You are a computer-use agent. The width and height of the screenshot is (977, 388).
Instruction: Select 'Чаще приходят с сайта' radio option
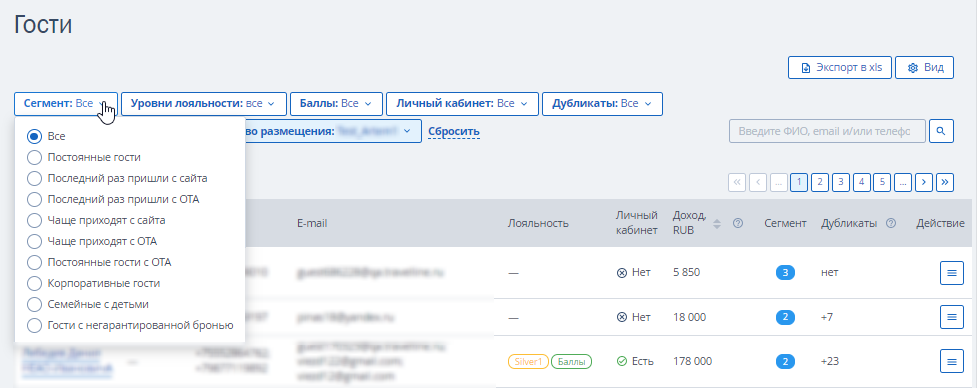pyautogui.click(x=34, y=220)
